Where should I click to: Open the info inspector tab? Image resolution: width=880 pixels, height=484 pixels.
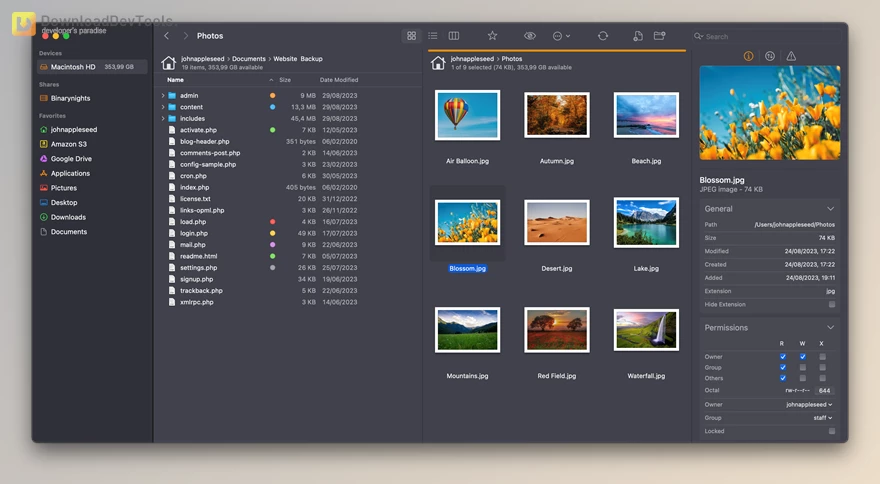(748, 57)
